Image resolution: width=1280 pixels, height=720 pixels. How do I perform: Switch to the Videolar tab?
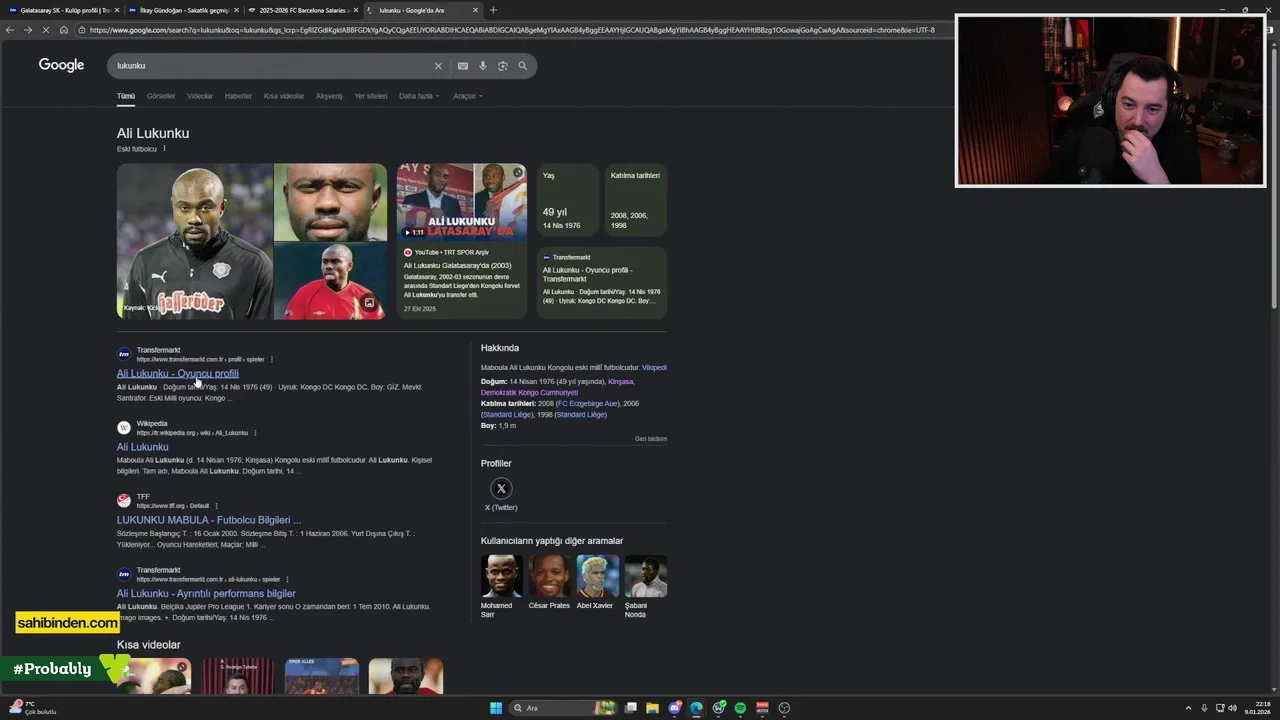pyautogui.click(x=200, y=96)
